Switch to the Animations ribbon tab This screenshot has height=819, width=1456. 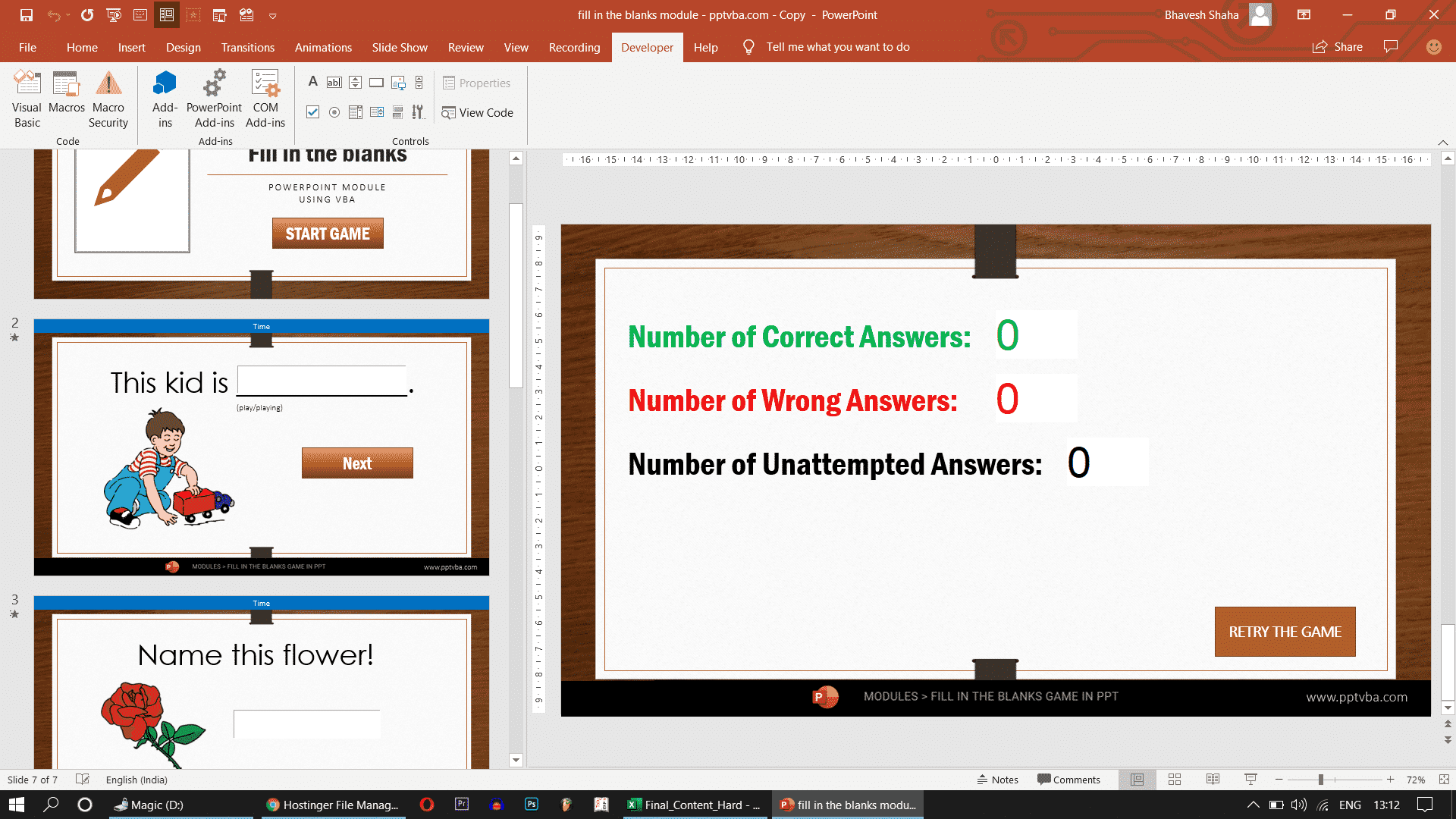[x=323, y=47]
